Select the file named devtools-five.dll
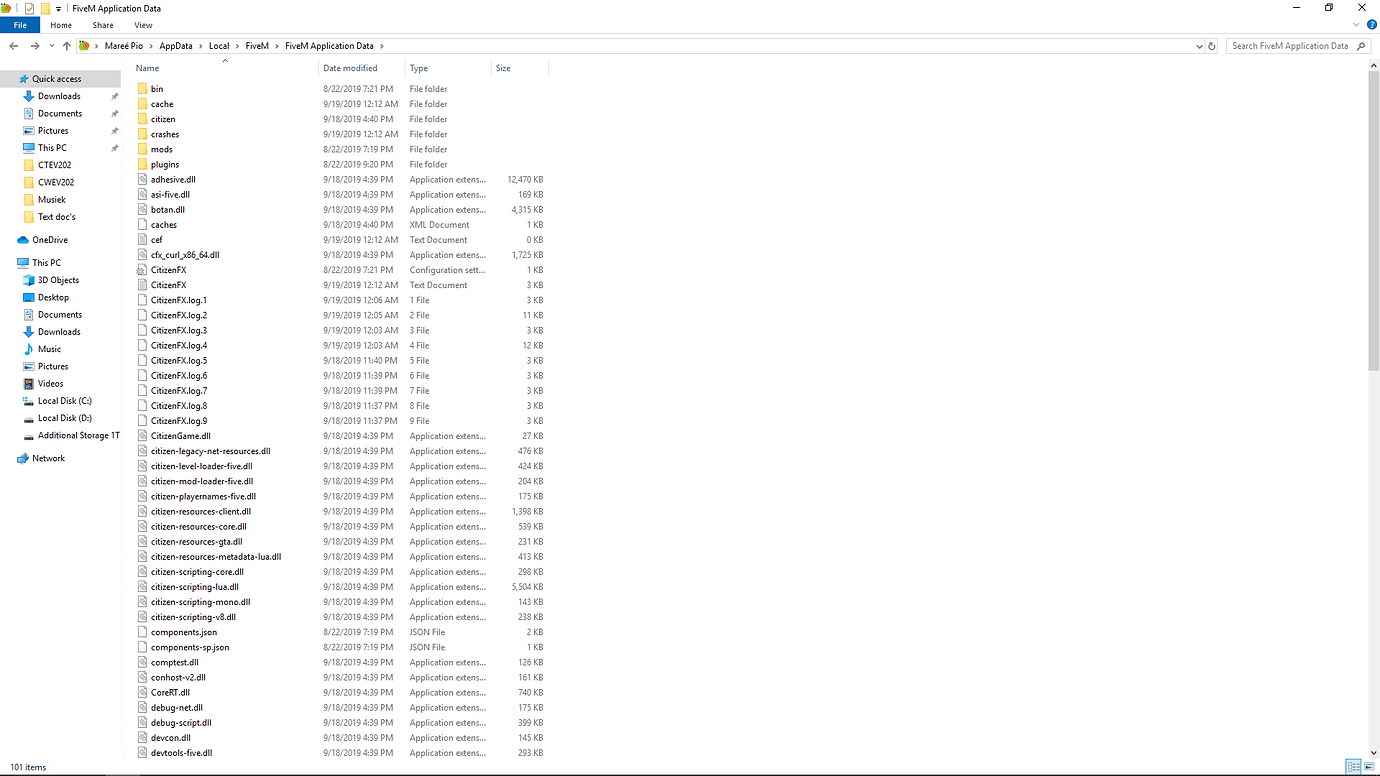The width and height of the screenshot is (1380, 776). tap(182, 753)
